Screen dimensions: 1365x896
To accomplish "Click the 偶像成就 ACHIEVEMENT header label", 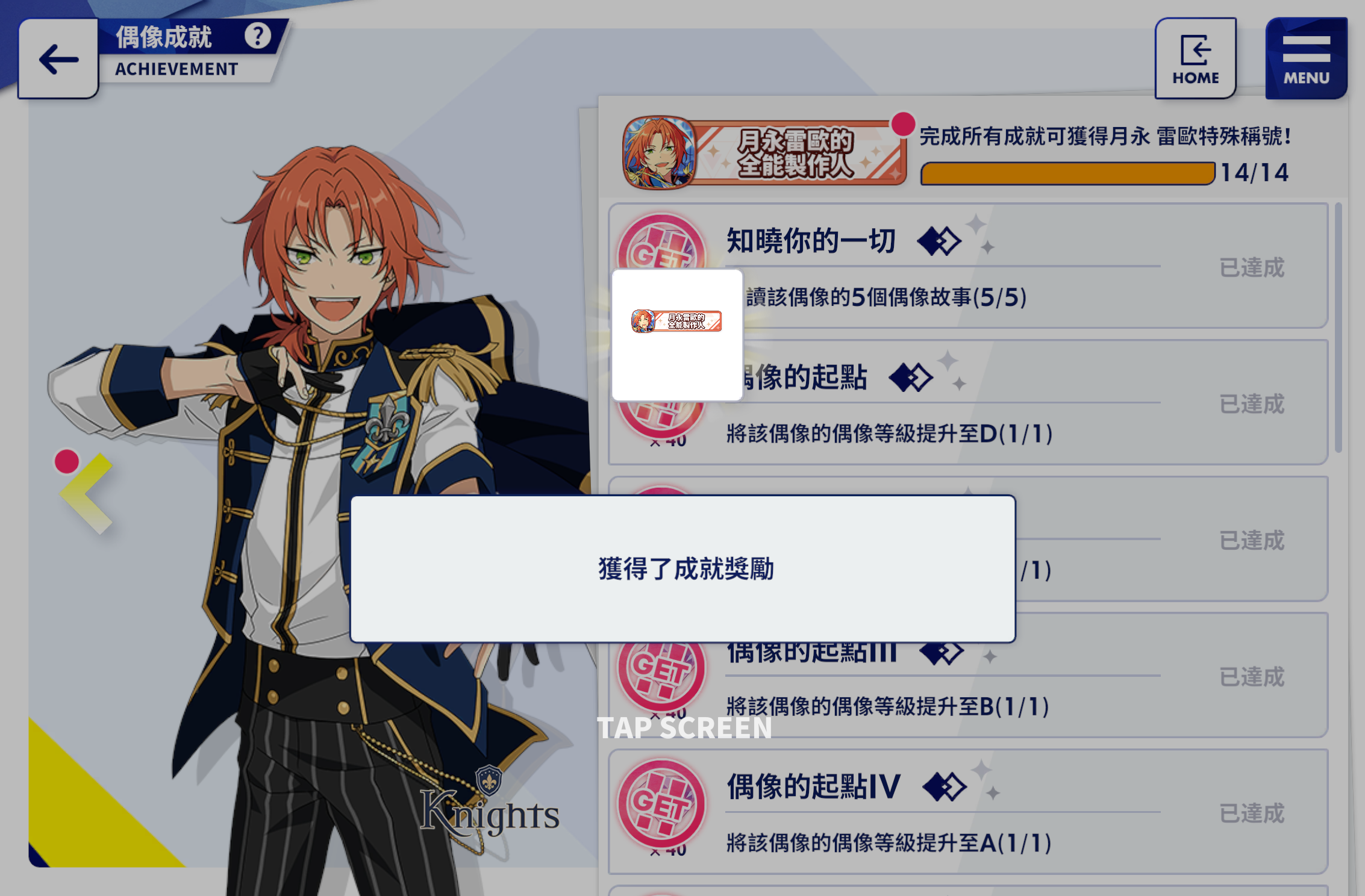I will pos(176,52).
